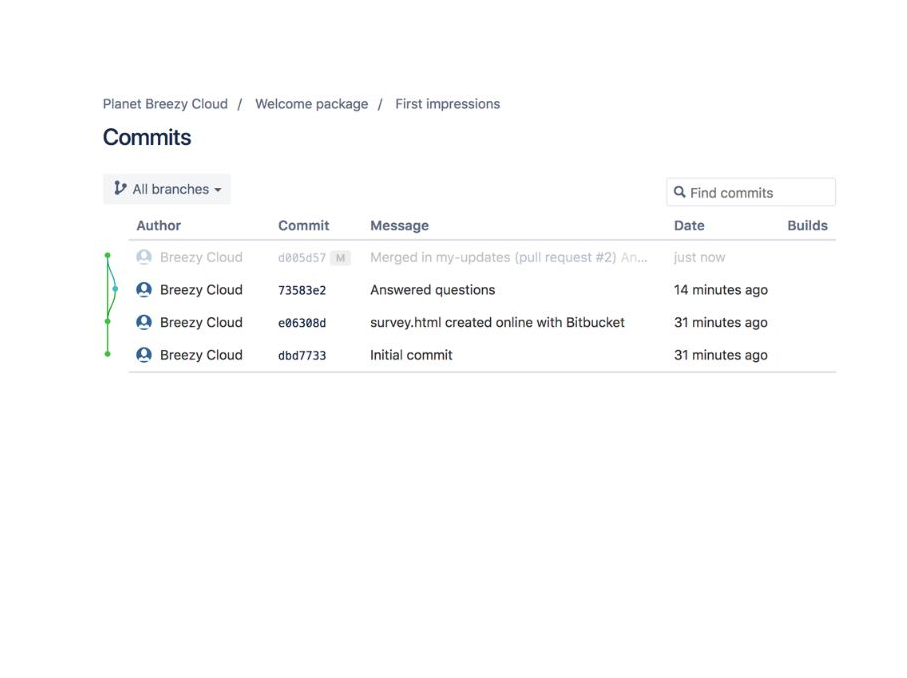Open commit hash 73583e2
907x678 pixels.
[302, 291]
